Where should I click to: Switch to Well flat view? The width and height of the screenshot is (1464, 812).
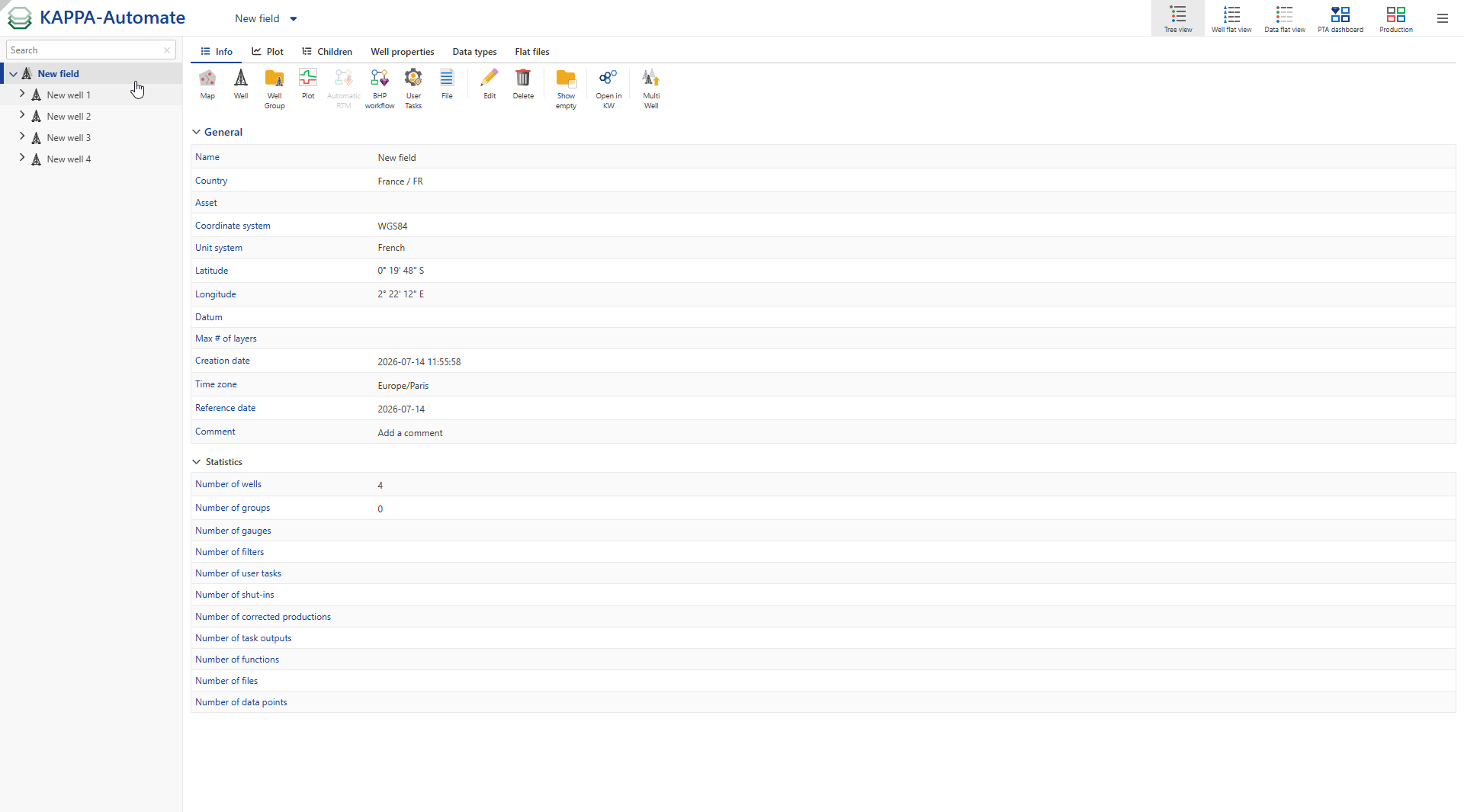1231,18
